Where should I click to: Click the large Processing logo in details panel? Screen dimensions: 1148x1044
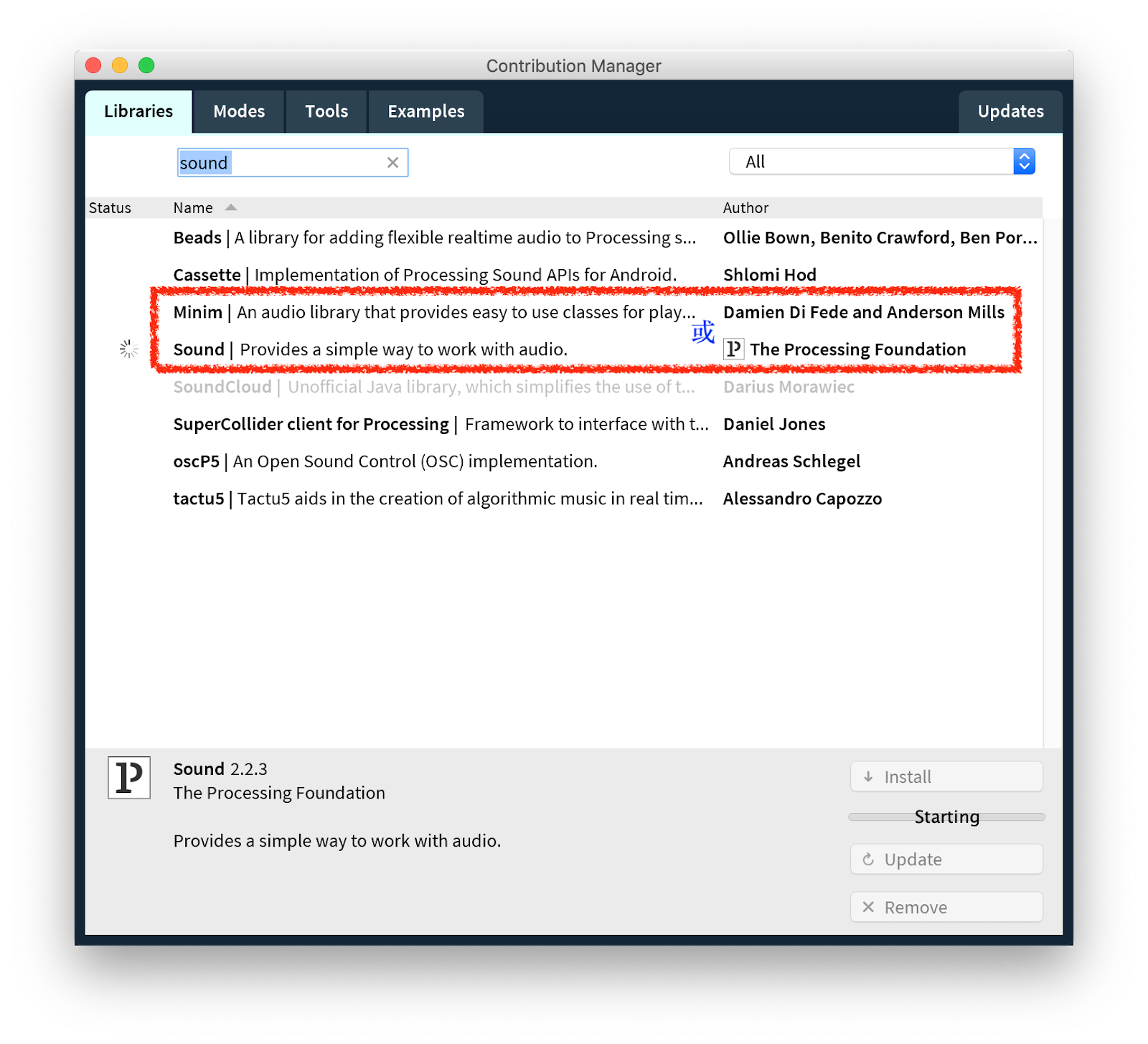pos(129,777)
